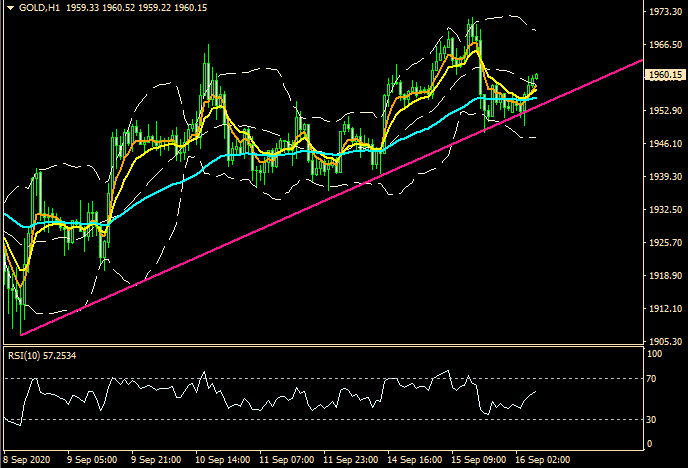The width and height of the screenshot is (688, 468).
Task: Click the RSI(10) 57.2534 indicator label
Action: [x=44, y=354]
